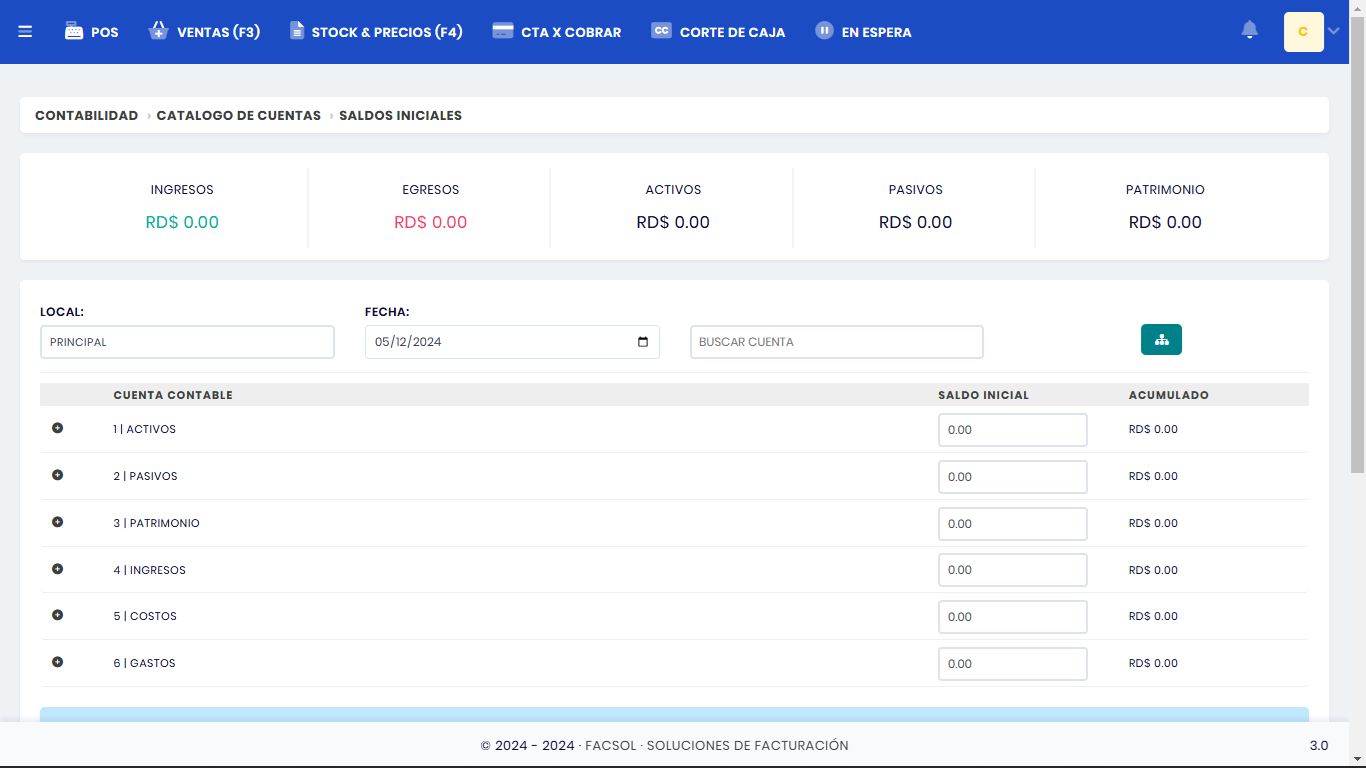Click the user avatar labeled C

pyautogui.click(x=1303, y=32)
